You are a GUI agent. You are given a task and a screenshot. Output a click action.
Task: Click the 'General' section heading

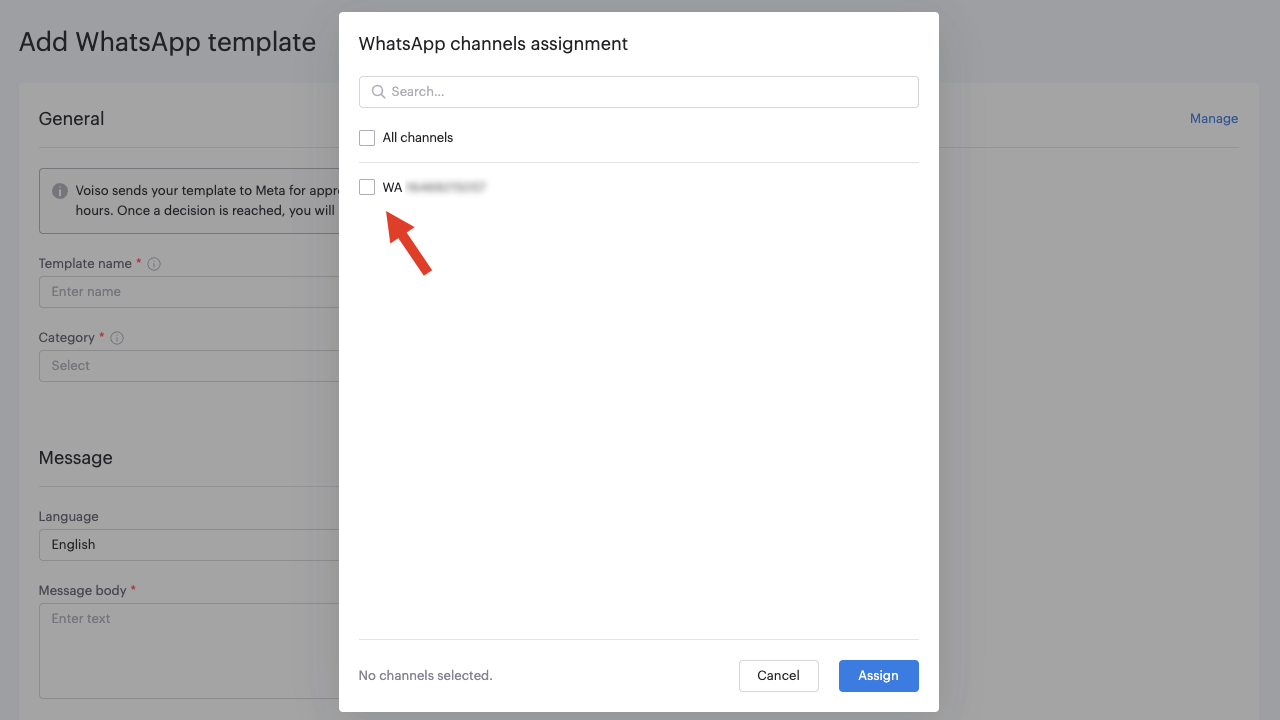(72, 118)
